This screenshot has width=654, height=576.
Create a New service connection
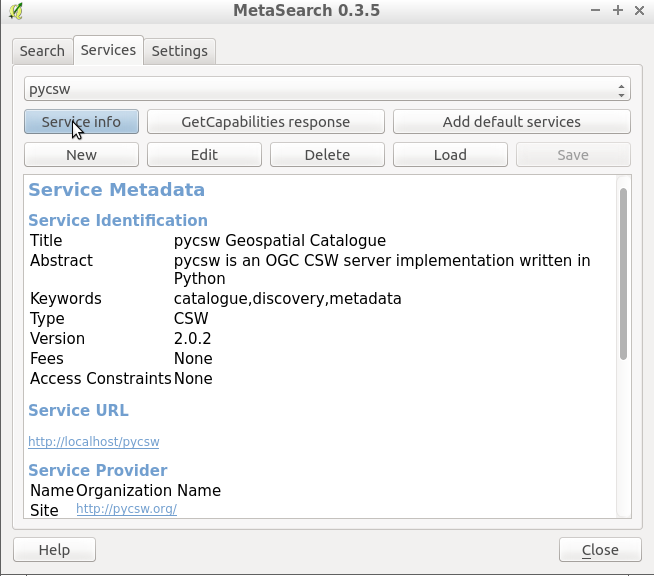click(81, 155)
